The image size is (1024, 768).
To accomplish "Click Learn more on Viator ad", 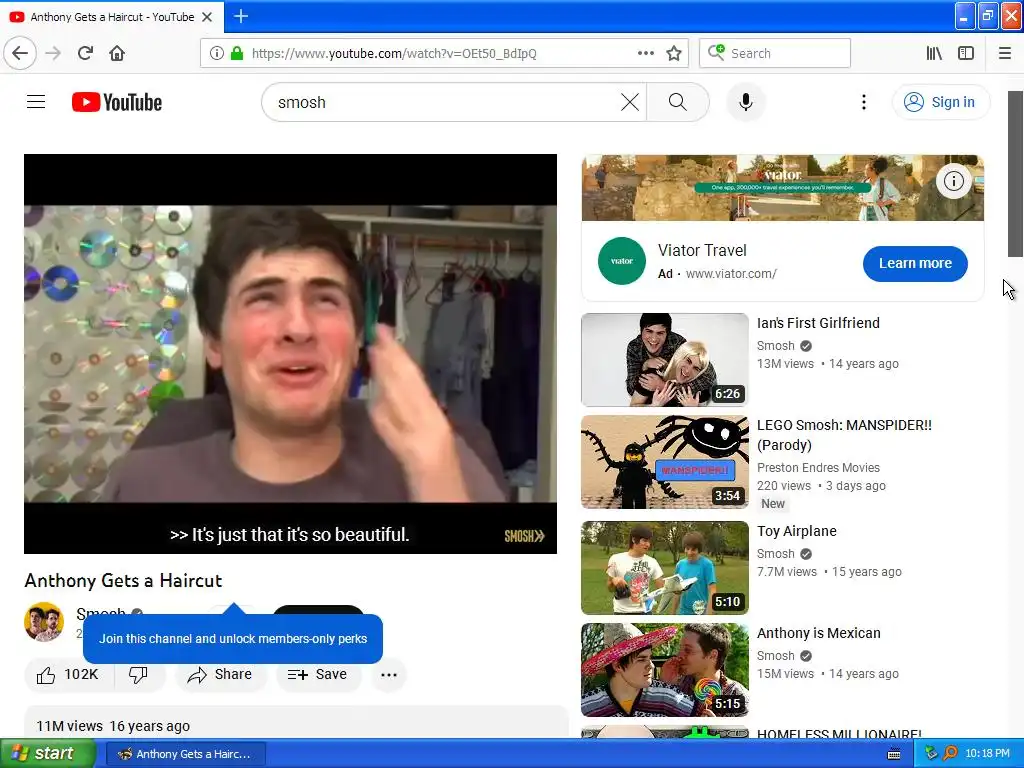I will click(915, 263).
